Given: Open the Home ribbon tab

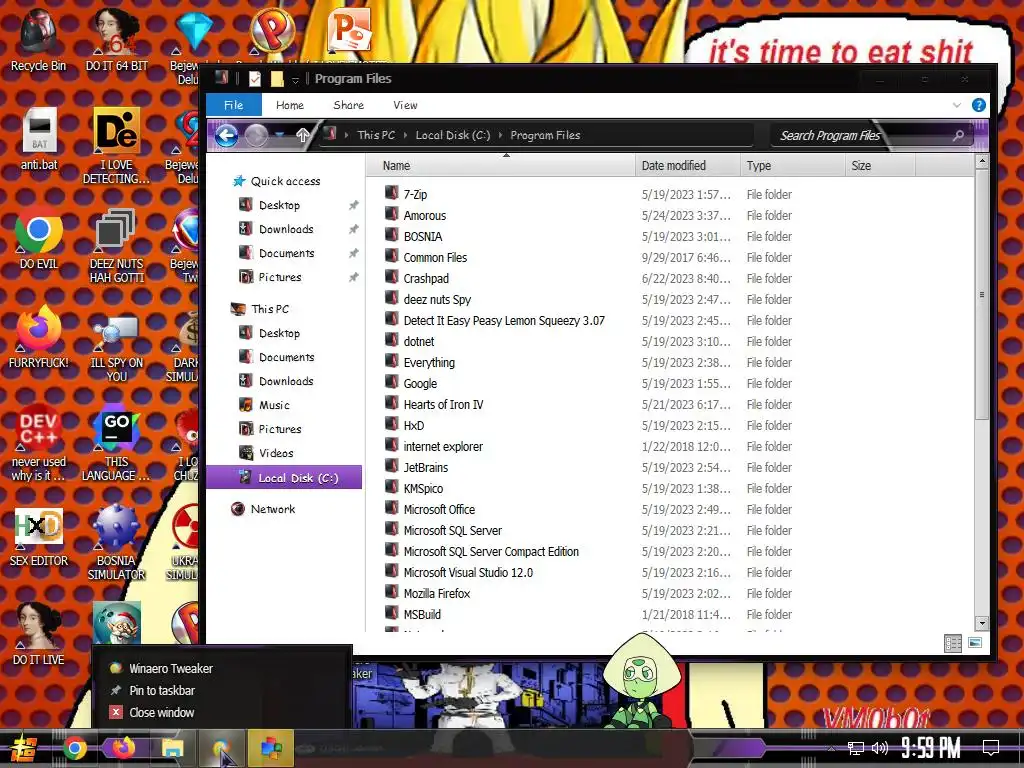Looking at the screenshot, I should pyautogui.click(x=290, y=105).
